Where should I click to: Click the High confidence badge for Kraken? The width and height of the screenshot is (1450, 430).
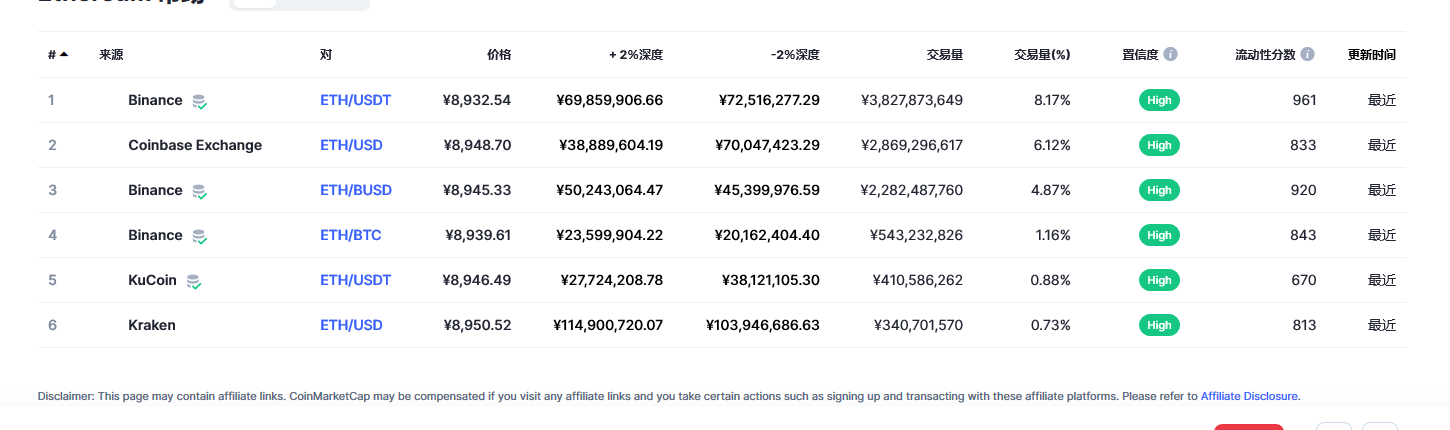[x=1159, y=325]
